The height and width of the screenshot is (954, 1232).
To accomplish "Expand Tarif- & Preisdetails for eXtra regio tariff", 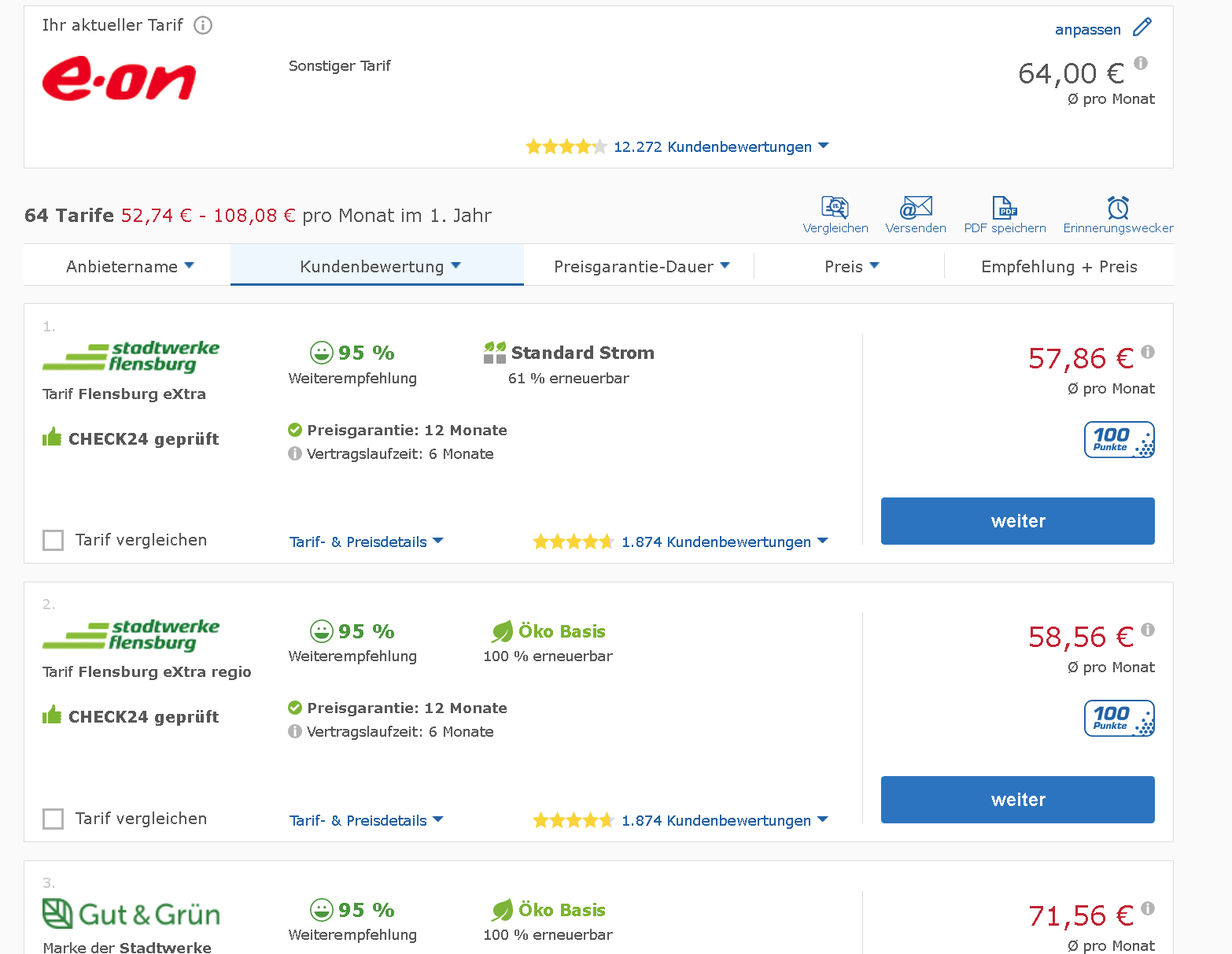I will 367,820.
